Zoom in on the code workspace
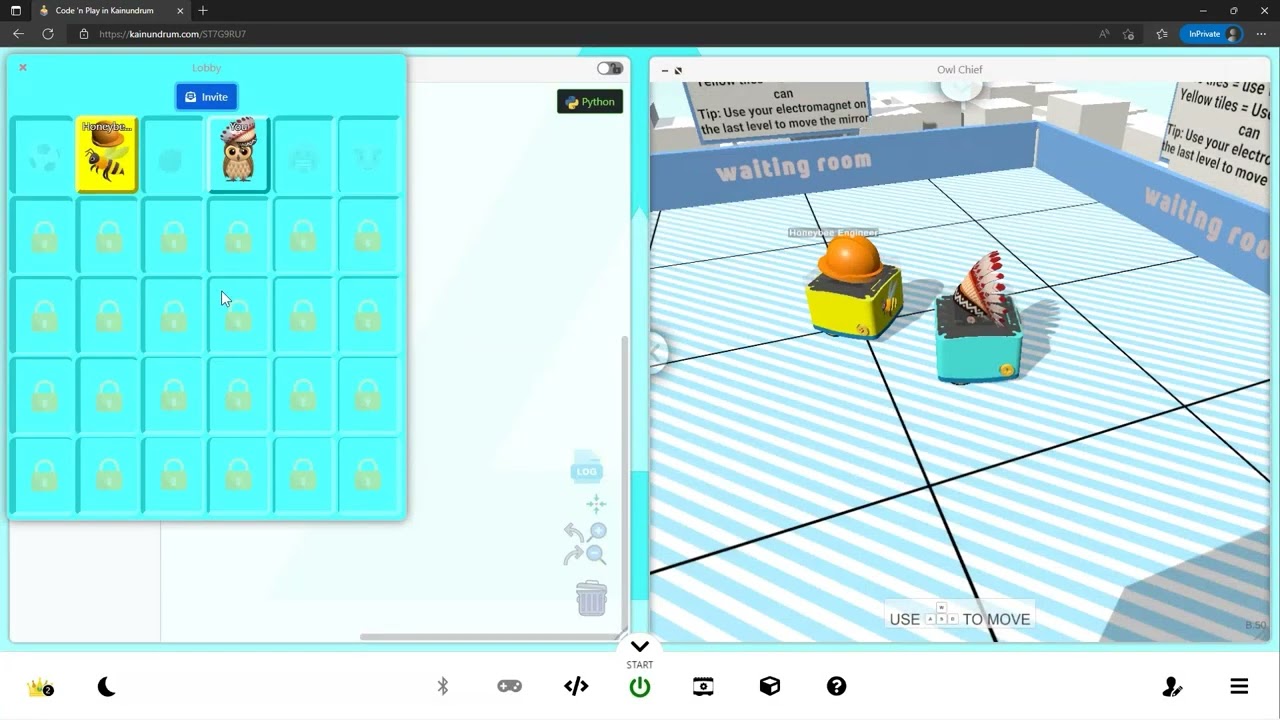Screen dimensions: 1280x720 [x=597, y=532]
